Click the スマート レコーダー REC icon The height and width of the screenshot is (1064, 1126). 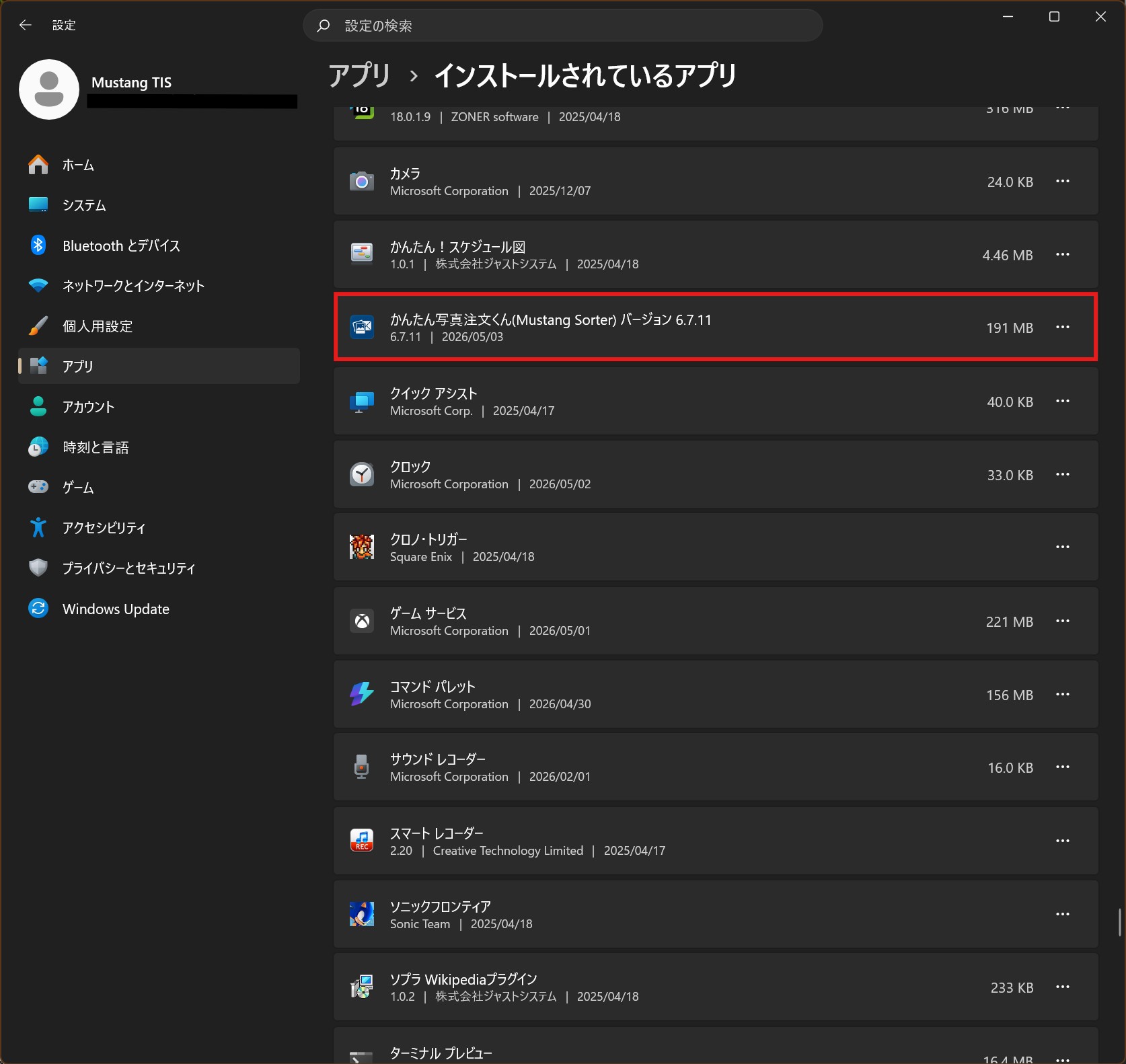click(362, 840)
